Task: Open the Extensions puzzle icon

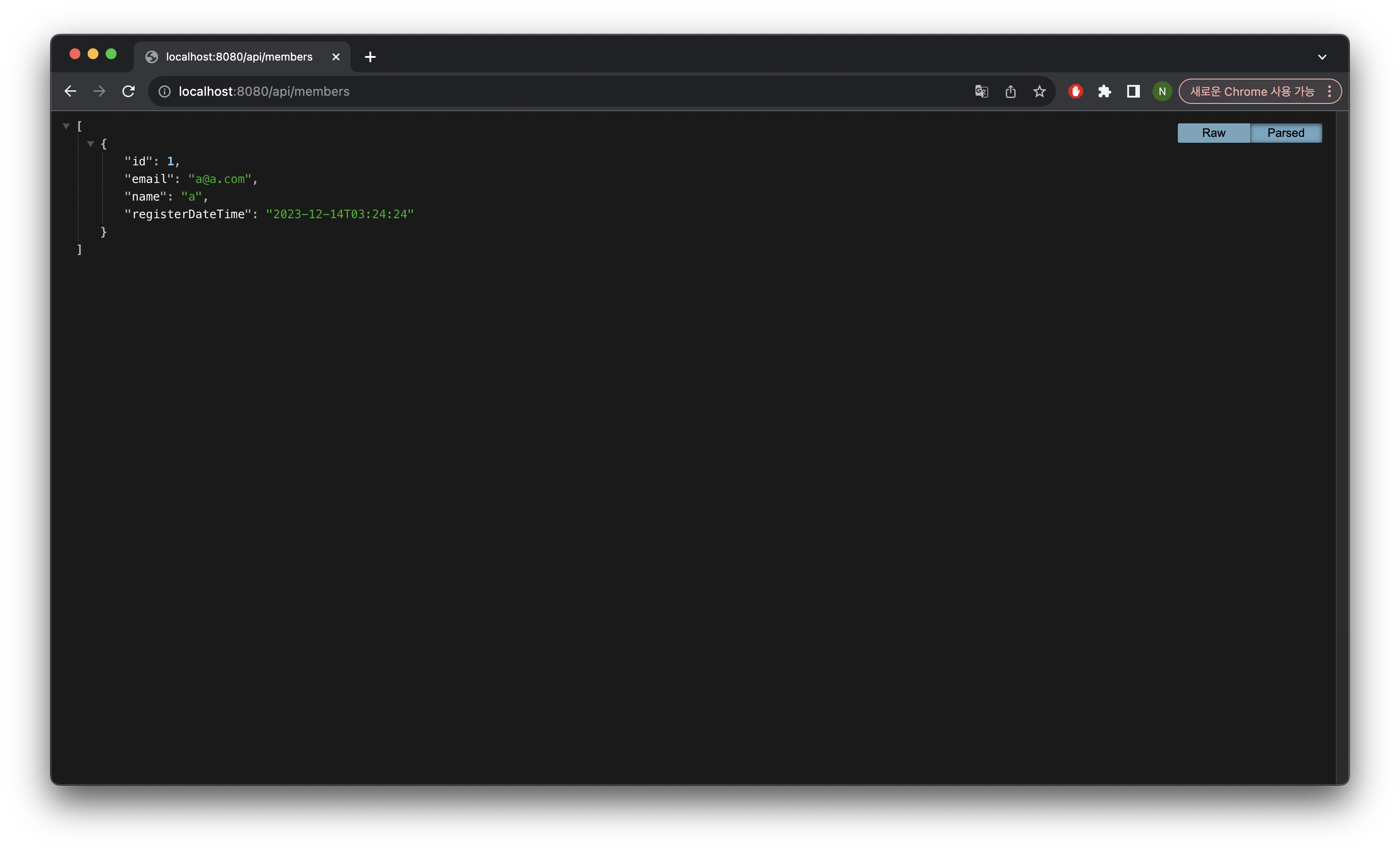Action: coord(1105,92)
